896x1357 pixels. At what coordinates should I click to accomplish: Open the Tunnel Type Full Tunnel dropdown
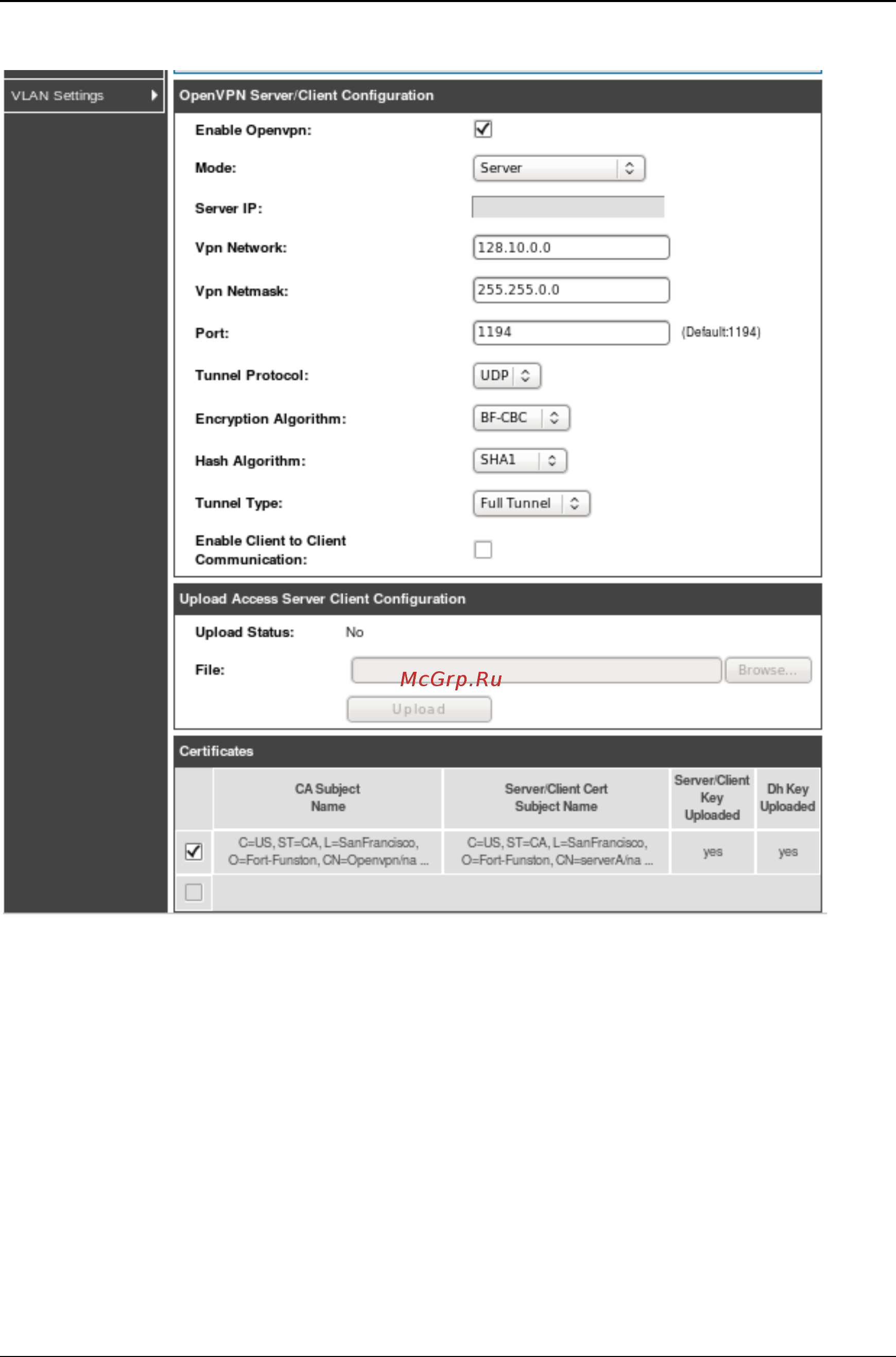click(531, 503)
